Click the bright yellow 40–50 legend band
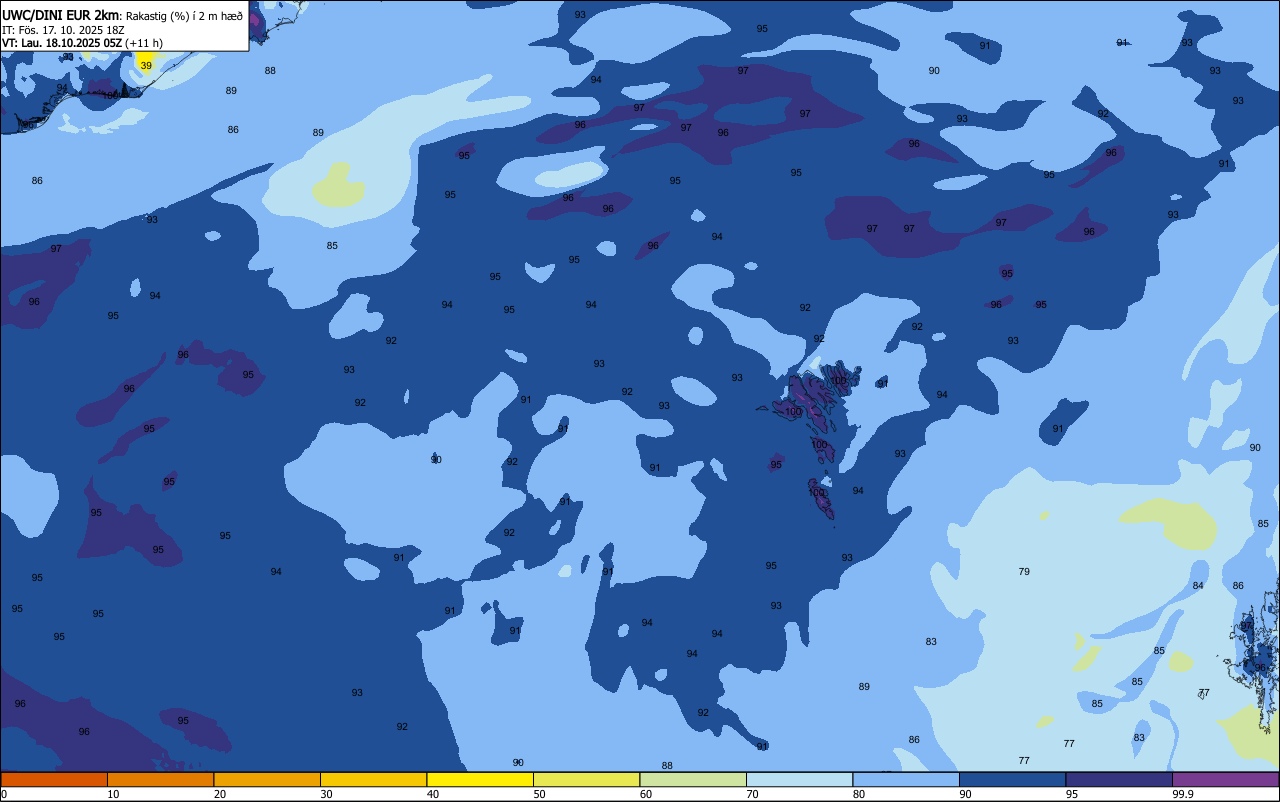1280x802 pixels. (480, 779)
